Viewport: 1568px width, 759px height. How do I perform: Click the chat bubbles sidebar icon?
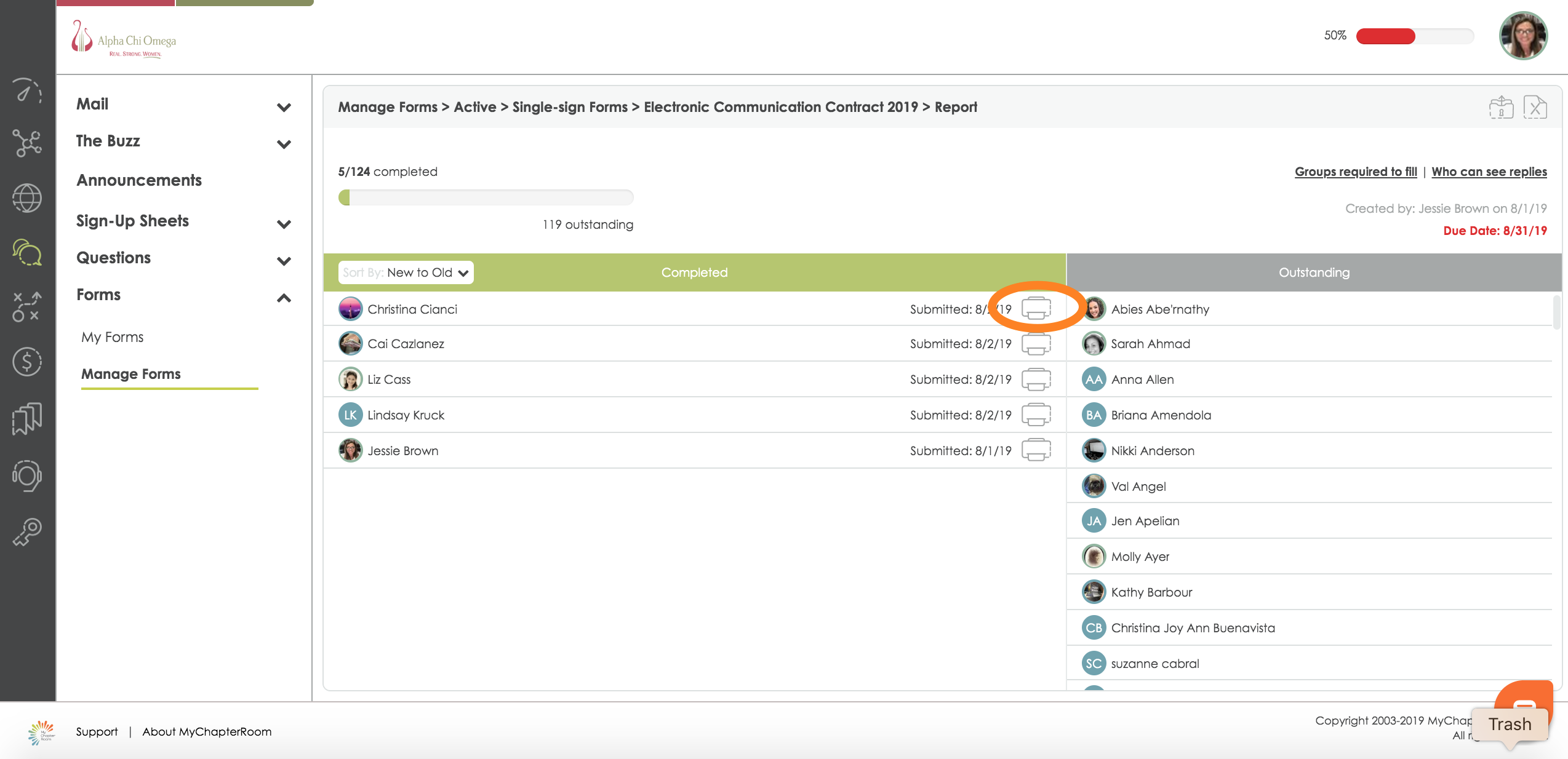pyautogui.click(x=27, y=252)
